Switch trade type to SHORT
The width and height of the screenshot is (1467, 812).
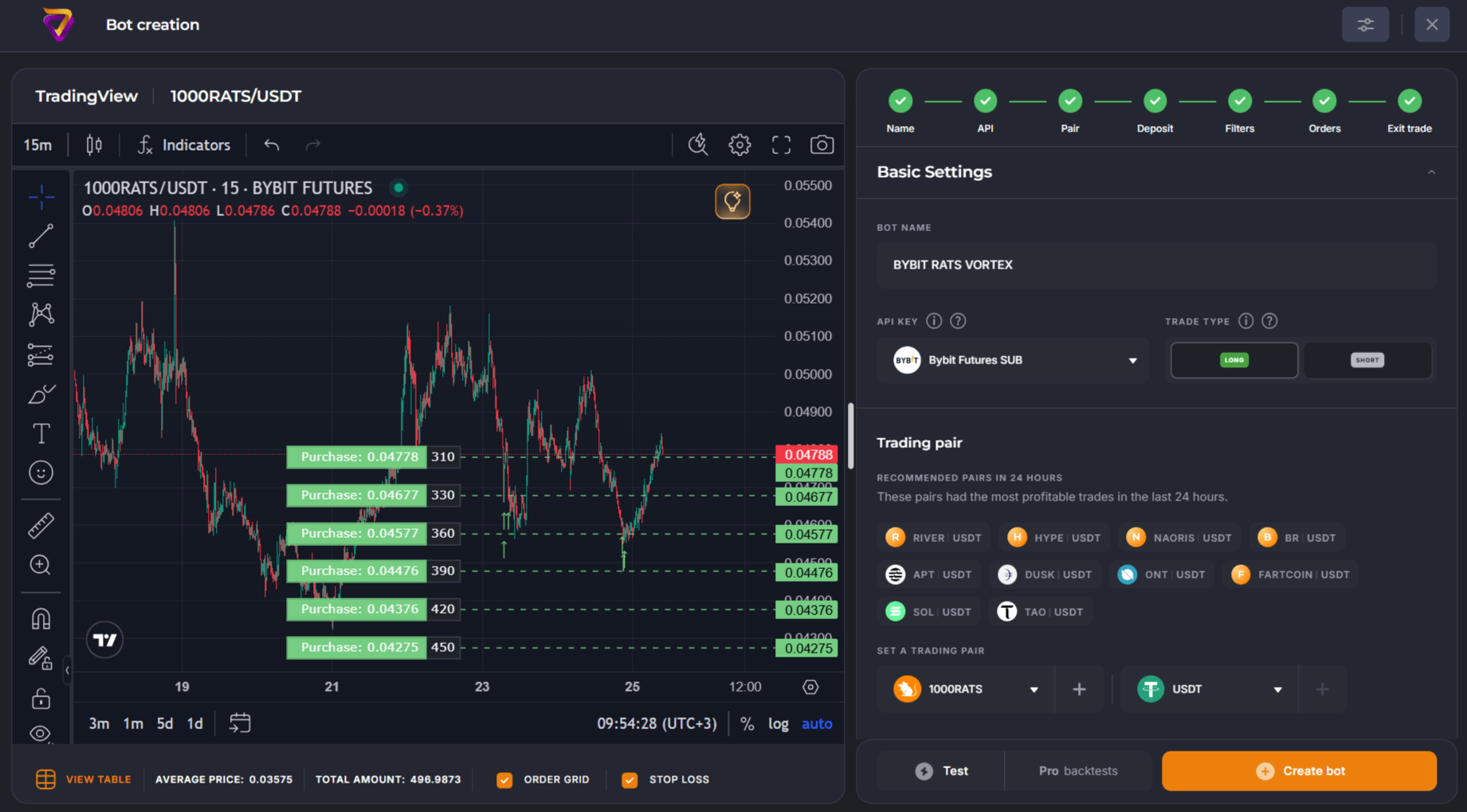1367,360
